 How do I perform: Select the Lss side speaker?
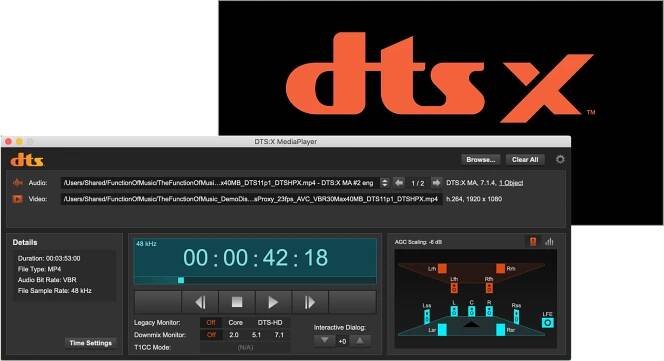tap(427, 317)
